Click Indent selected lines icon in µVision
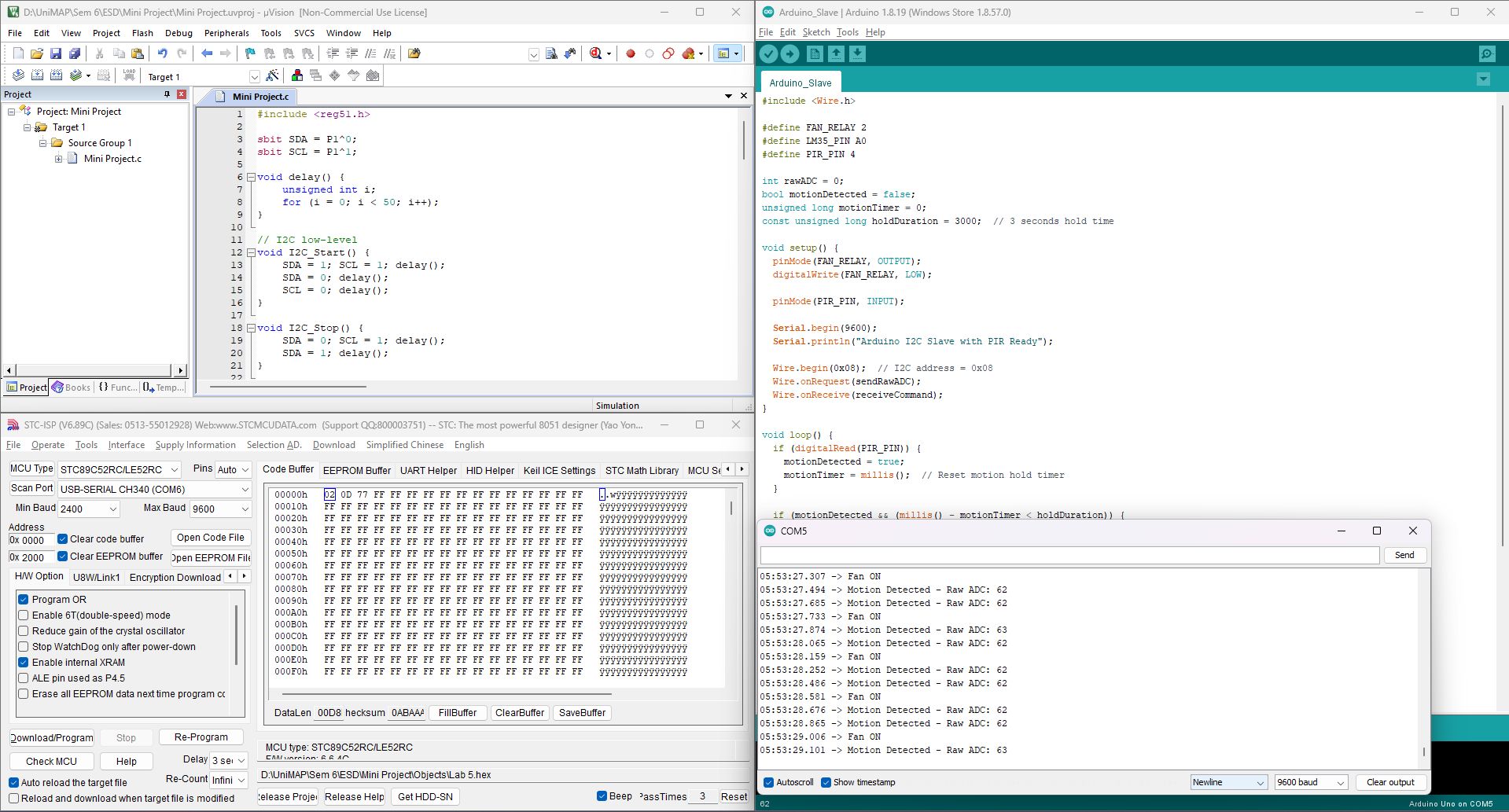Image resolution: width=1509 pixels, height=812 pixels. click(333, 53)
